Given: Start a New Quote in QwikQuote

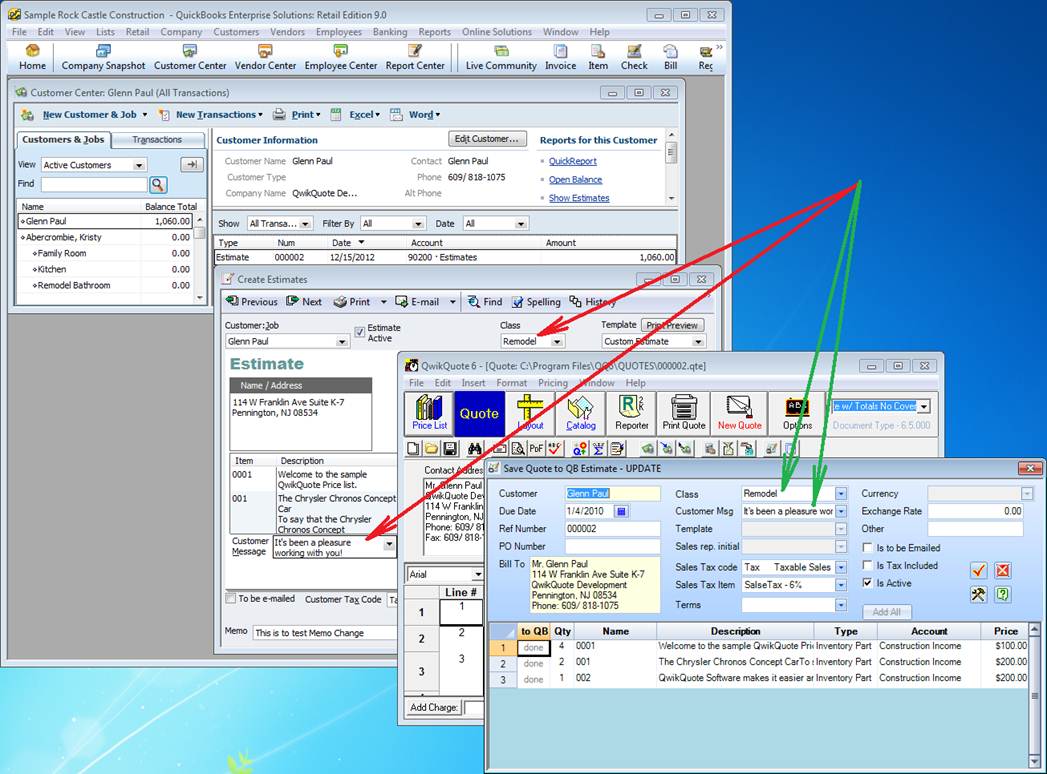Looking at the screenshot, I should (x=739, y=412).
